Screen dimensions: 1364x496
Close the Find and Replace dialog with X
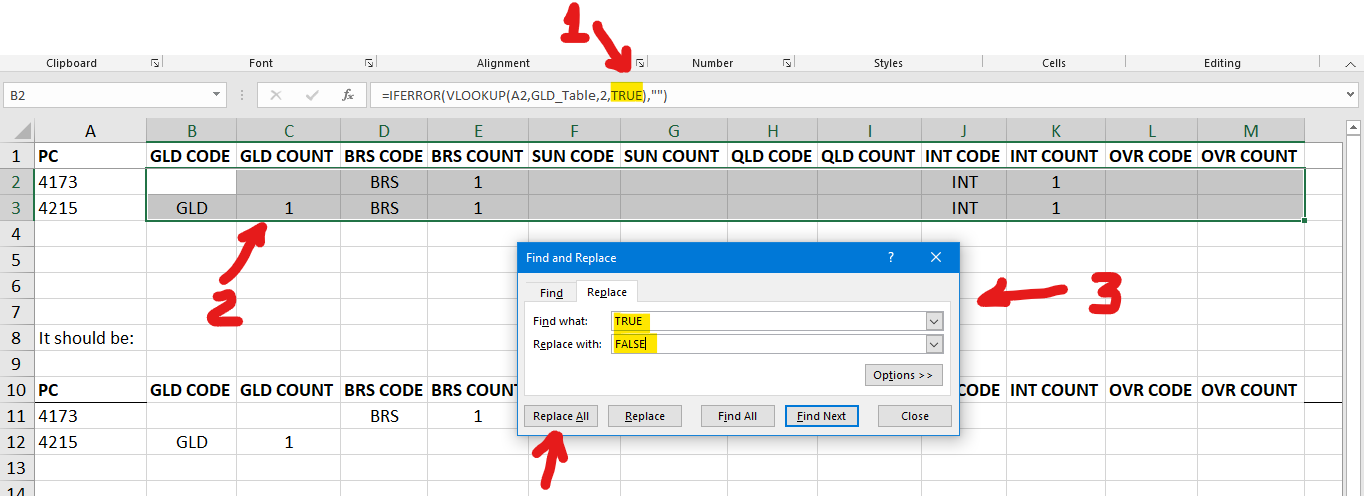pos(936,257)
